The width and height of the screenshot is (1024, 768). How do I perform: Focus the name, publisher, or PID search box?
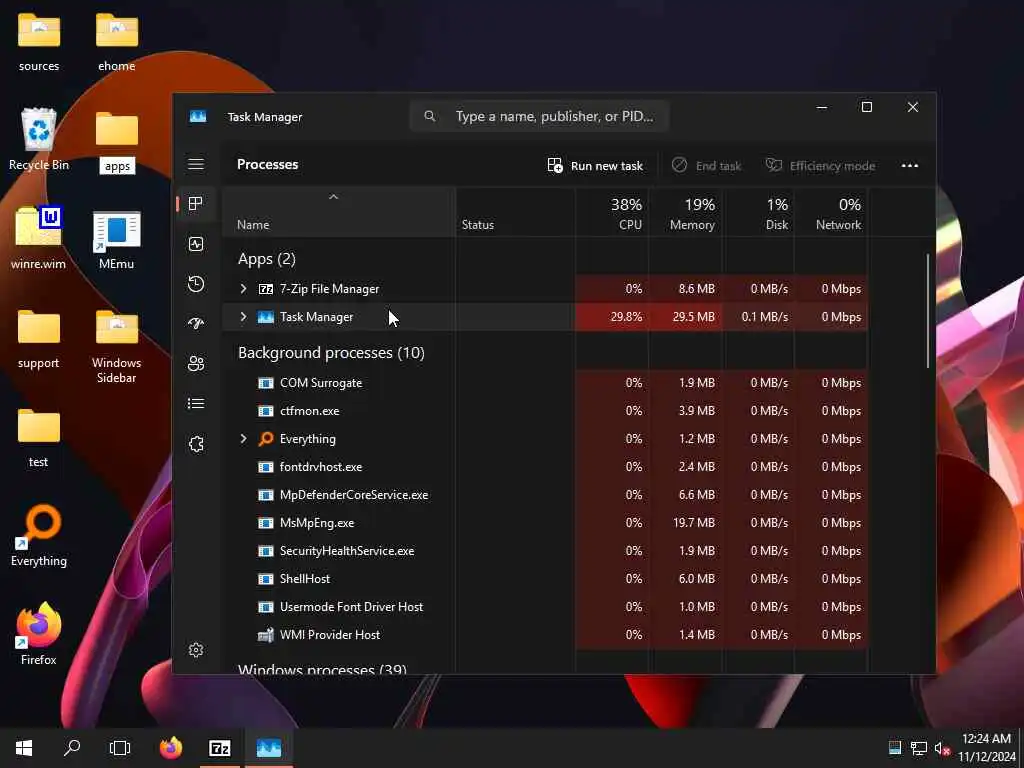[x=539, y=116]
